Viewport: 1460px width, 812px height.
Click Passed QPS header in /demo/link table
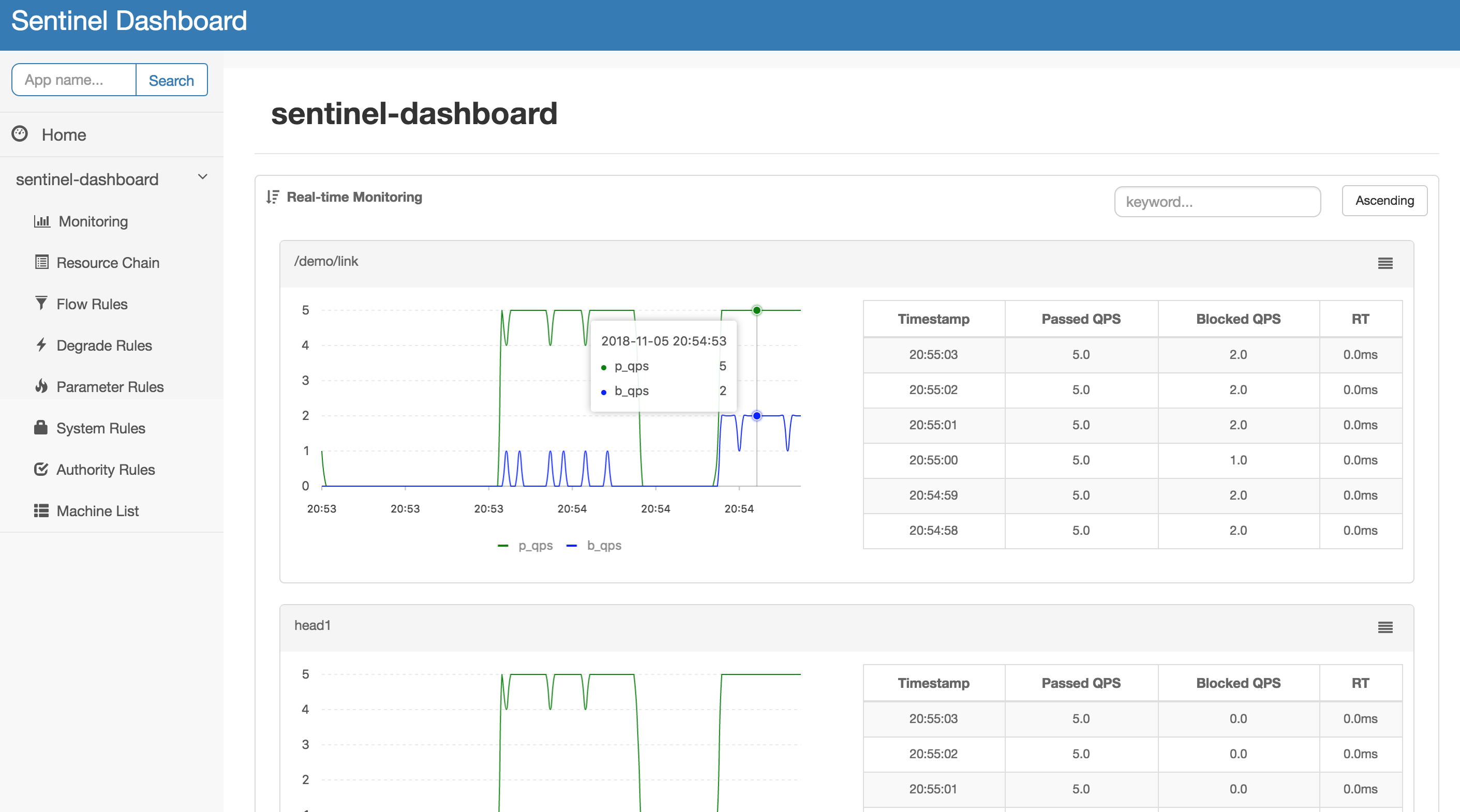(1081, 319)
